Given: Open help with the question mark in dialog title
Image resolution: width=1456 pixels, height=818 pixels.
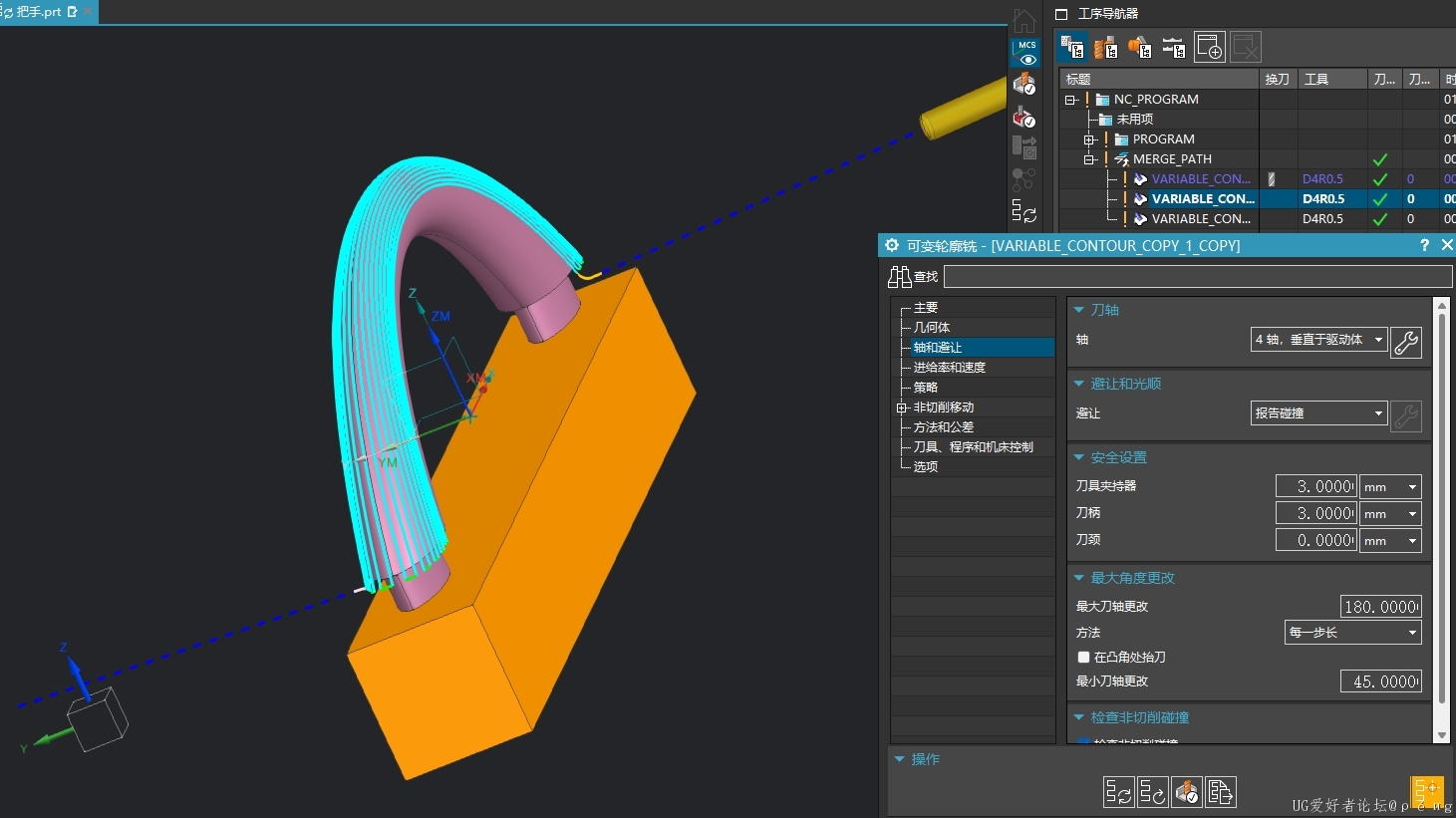Looking at the screenshot, I should coord(1424,245).
